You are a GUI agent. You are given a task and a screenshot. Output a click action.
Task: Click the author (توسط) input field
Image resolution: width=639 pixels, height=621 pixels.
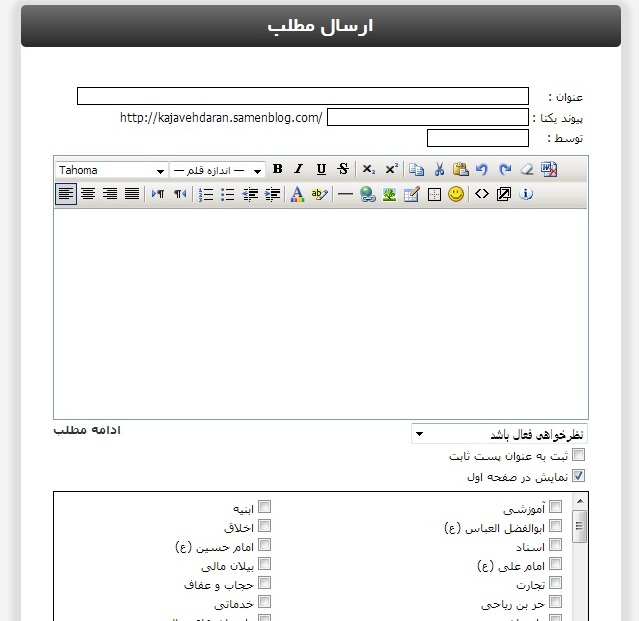pos(478,138)
